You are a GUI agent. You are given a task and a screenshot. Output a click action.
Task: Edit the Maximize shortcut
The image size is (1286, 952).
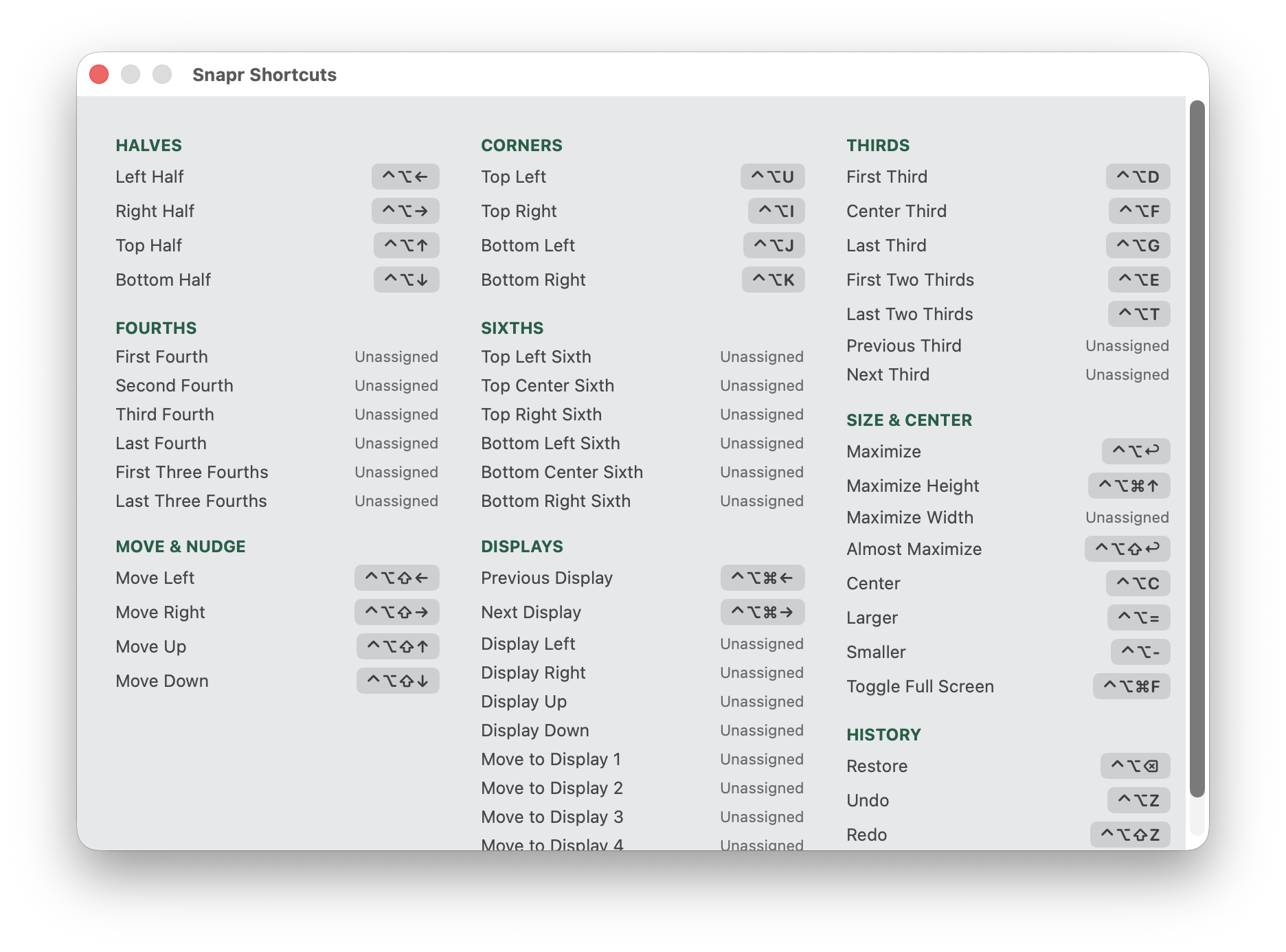coord(1136,451)
